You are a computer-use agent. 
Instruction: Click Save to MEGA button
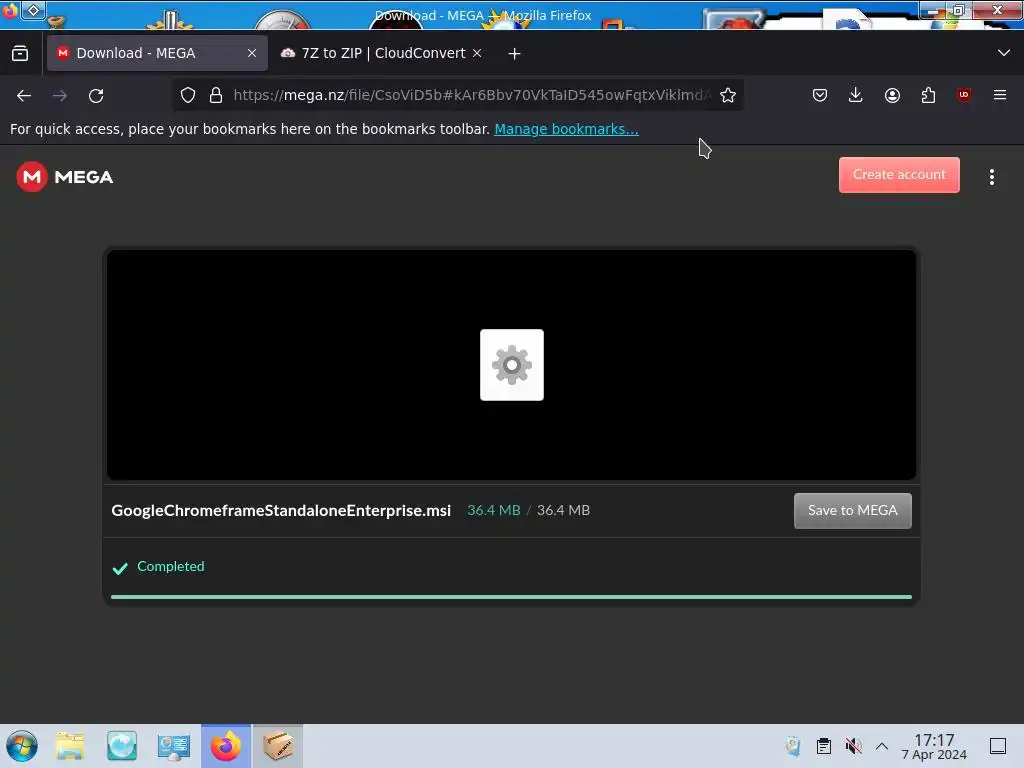pyautogui.click(x=852, y=511)
